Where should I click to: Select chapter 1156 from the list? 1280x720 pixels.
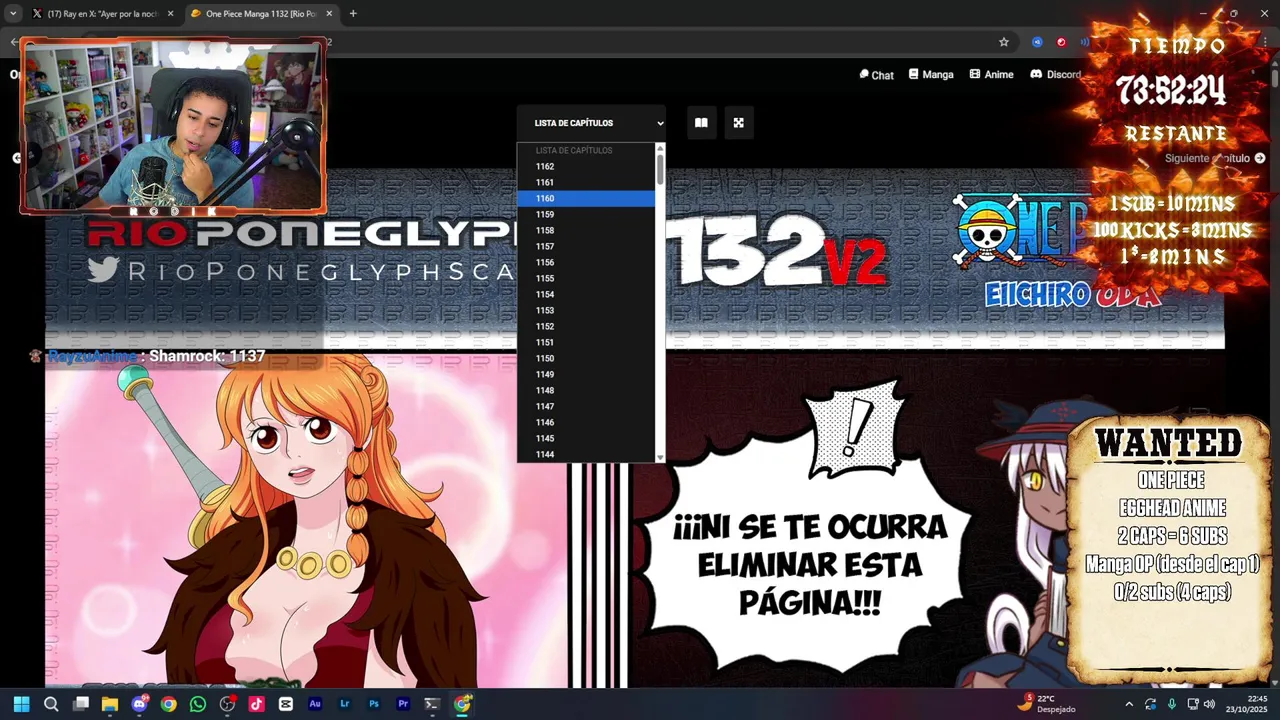pos(586,263)
